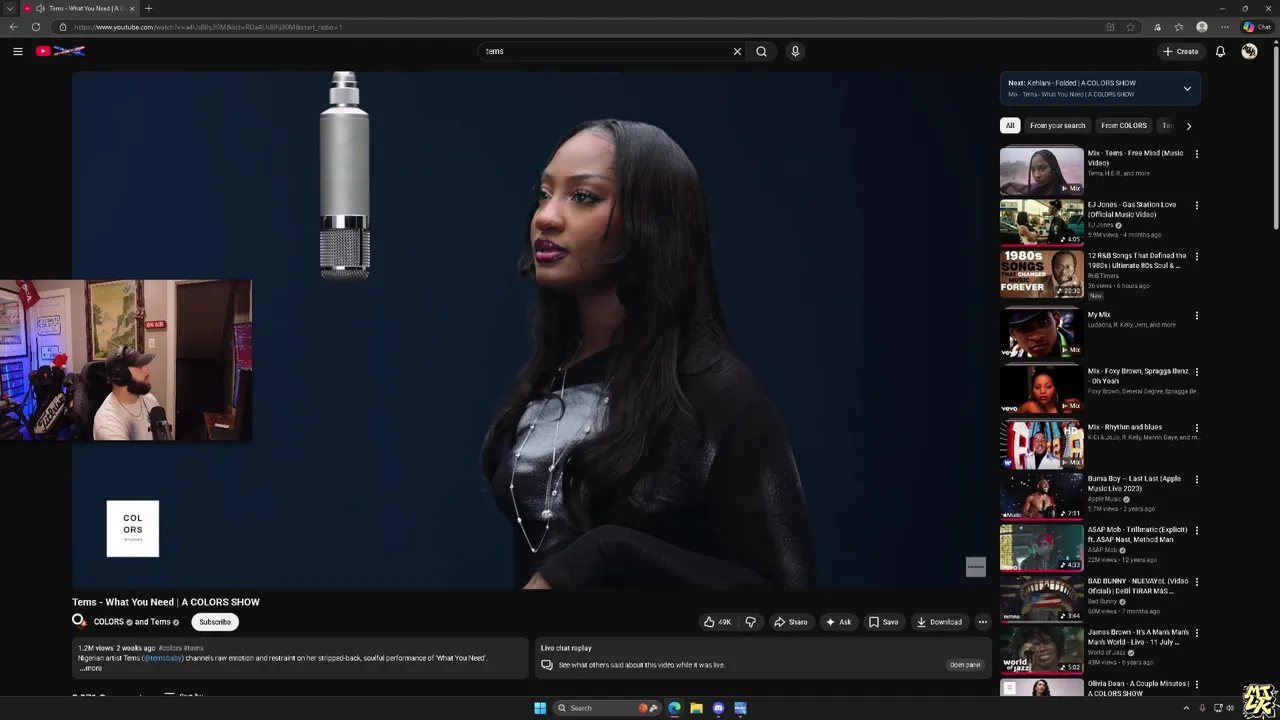This screenshot has width=1280, height=720.
Task: Open options for Burna Boy Last Last
Action: 1196,479
